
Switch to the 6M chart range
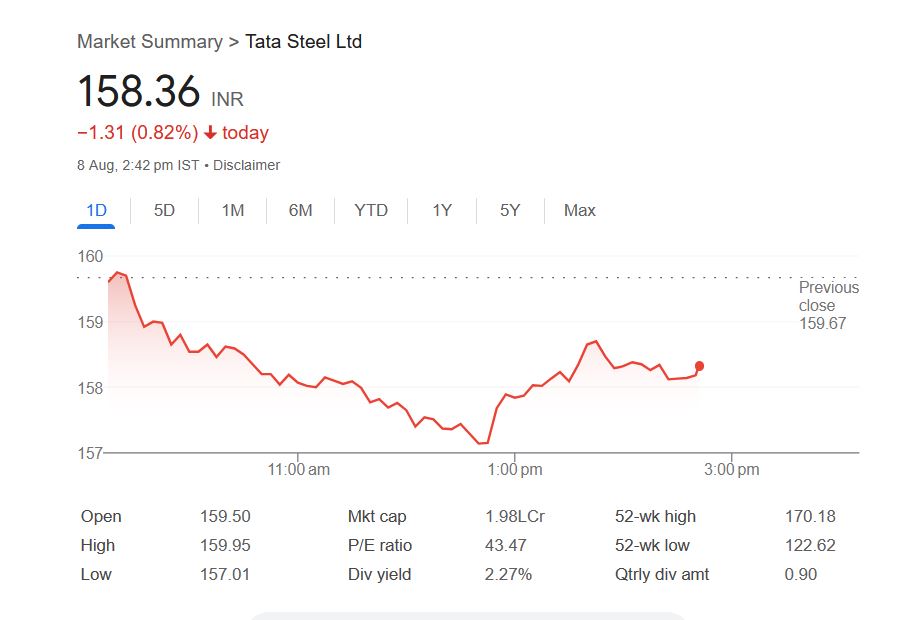300,210
